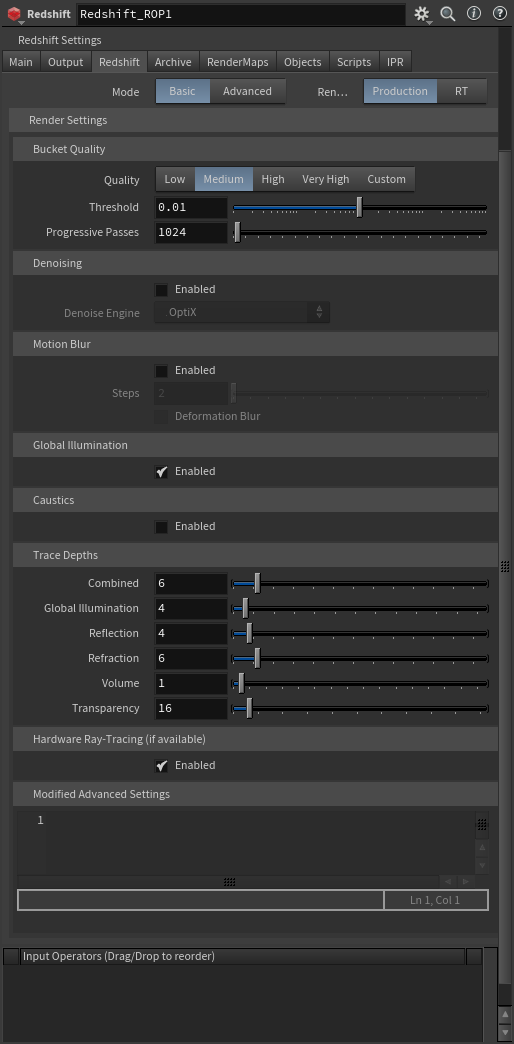Click the pane splitter grip handle icon
This screenshot has width=514, height=1044.
coord(505,567)
